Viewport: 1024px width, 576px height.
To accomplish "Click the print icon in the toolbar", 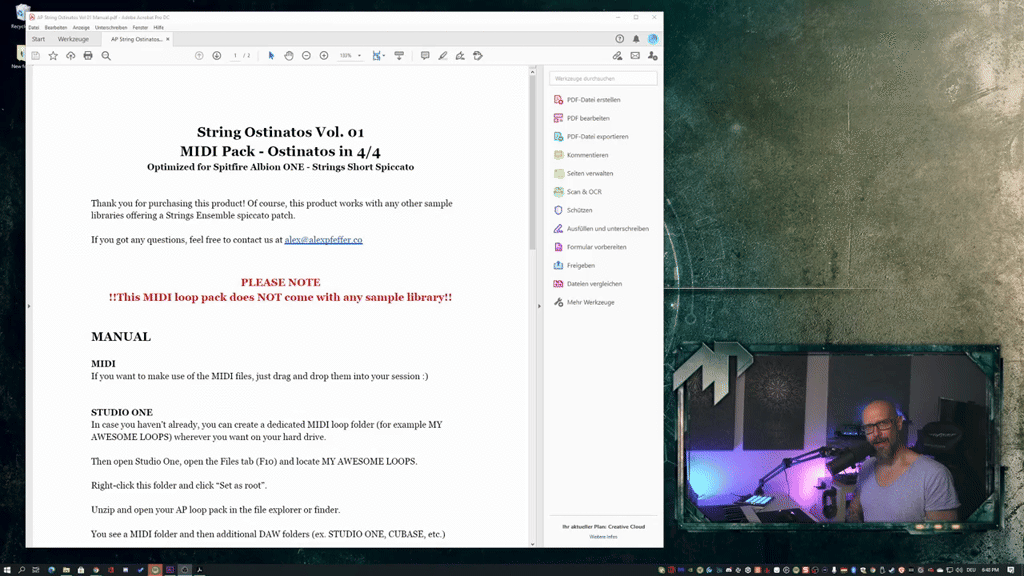I will coord(88,56).
